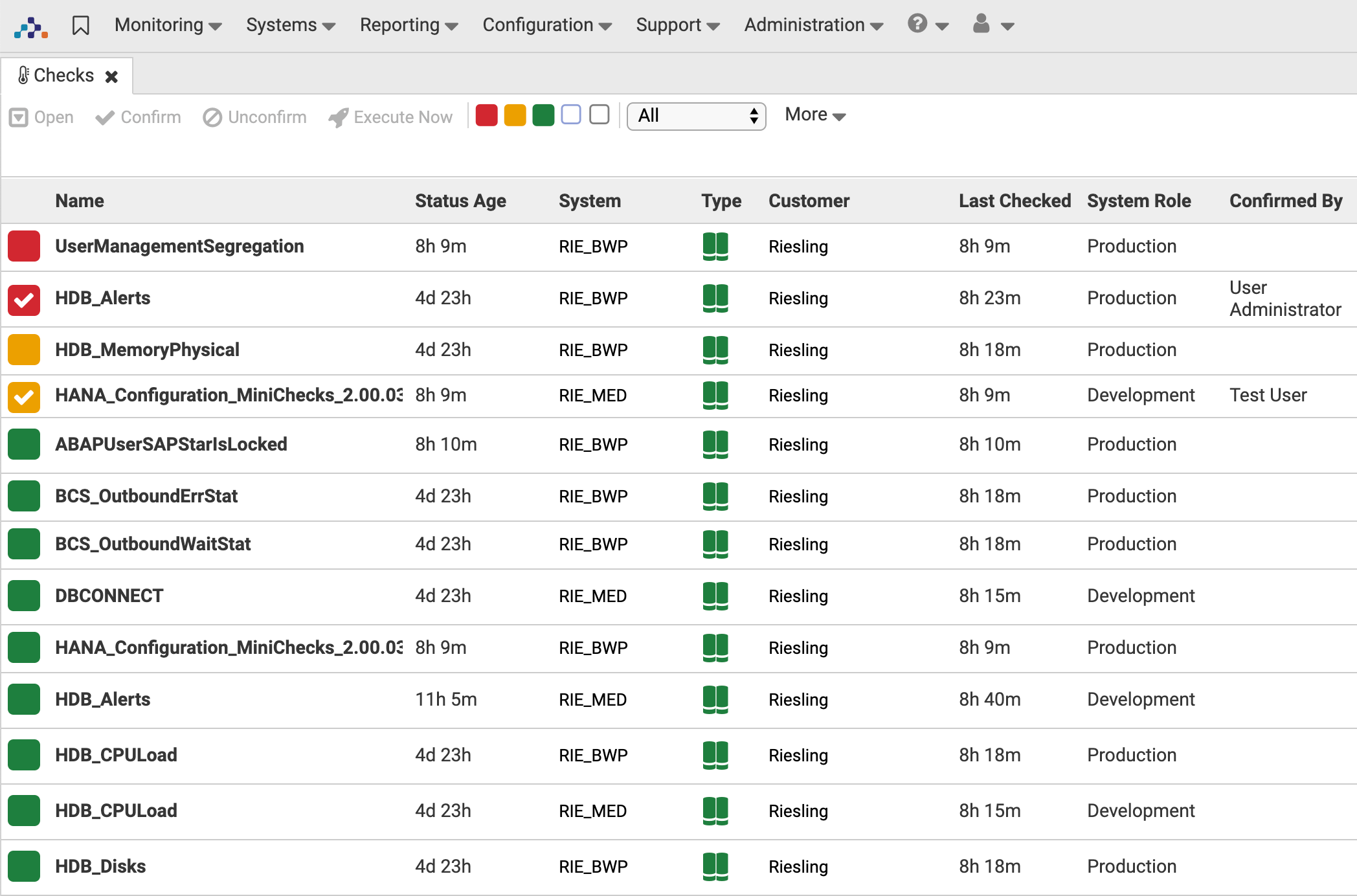The width and height of the screenshot is (1357, 896).
Task: Open the help question mark menu
Action: pos(917,25)
